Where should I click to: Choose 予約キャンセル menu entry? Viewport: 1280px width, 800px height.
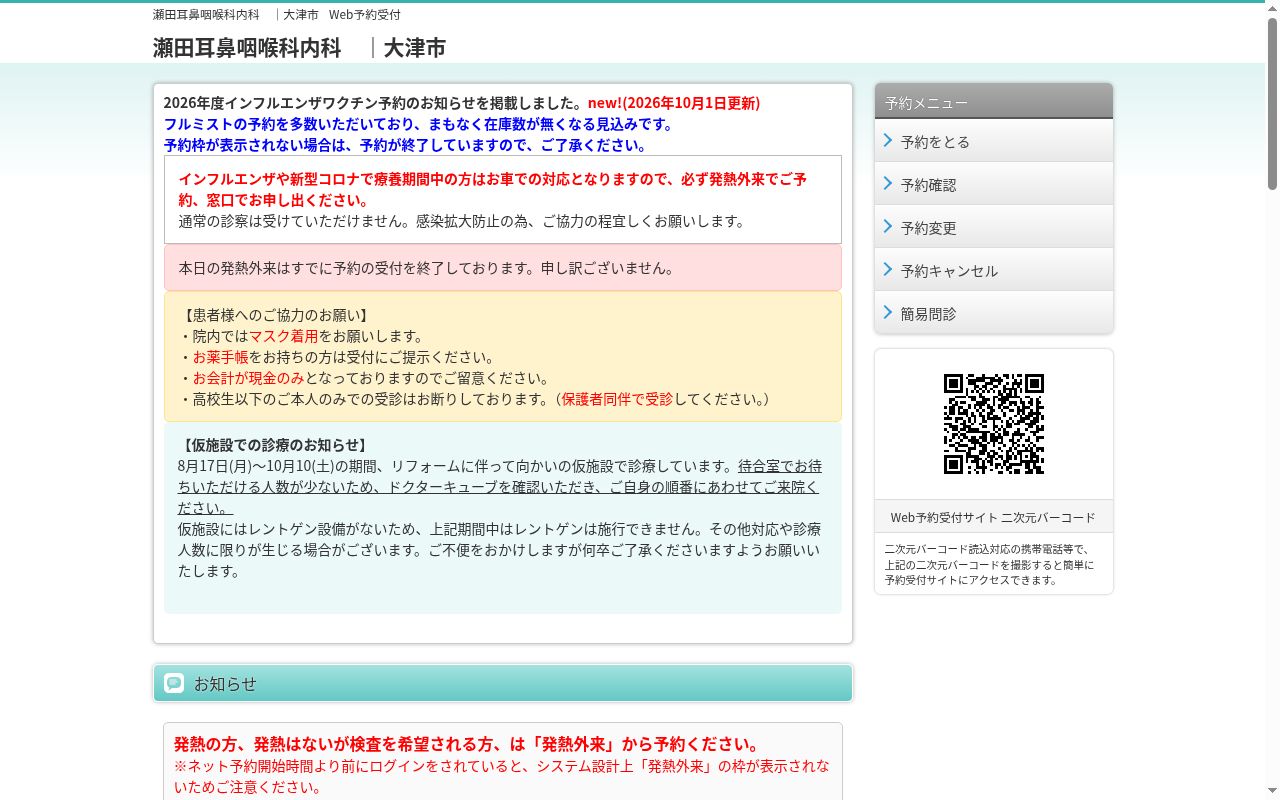click(x=994, y=270)
